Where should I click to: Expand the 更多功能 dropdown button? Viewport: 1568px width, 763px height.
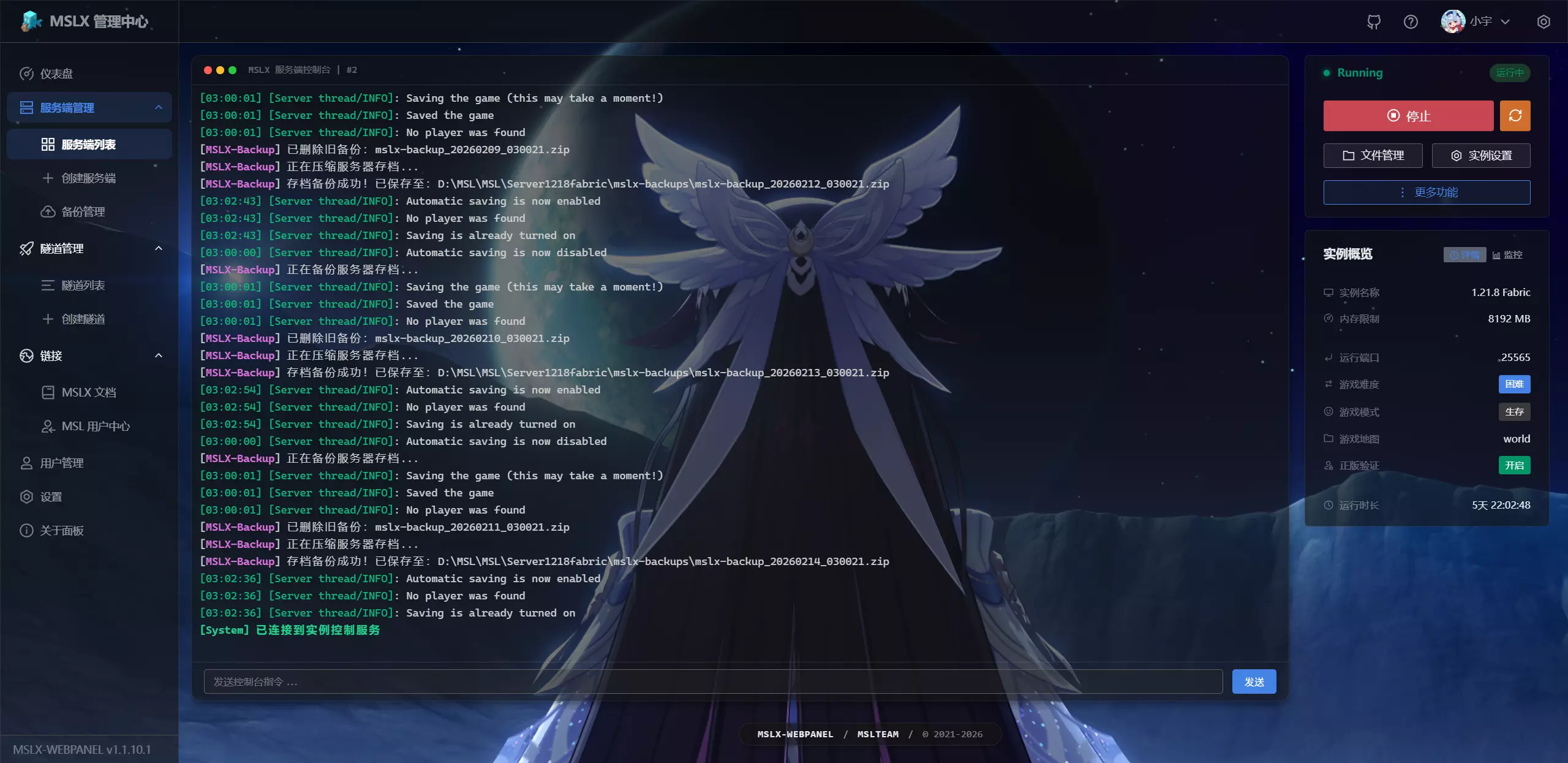(x=1427, y=192)
